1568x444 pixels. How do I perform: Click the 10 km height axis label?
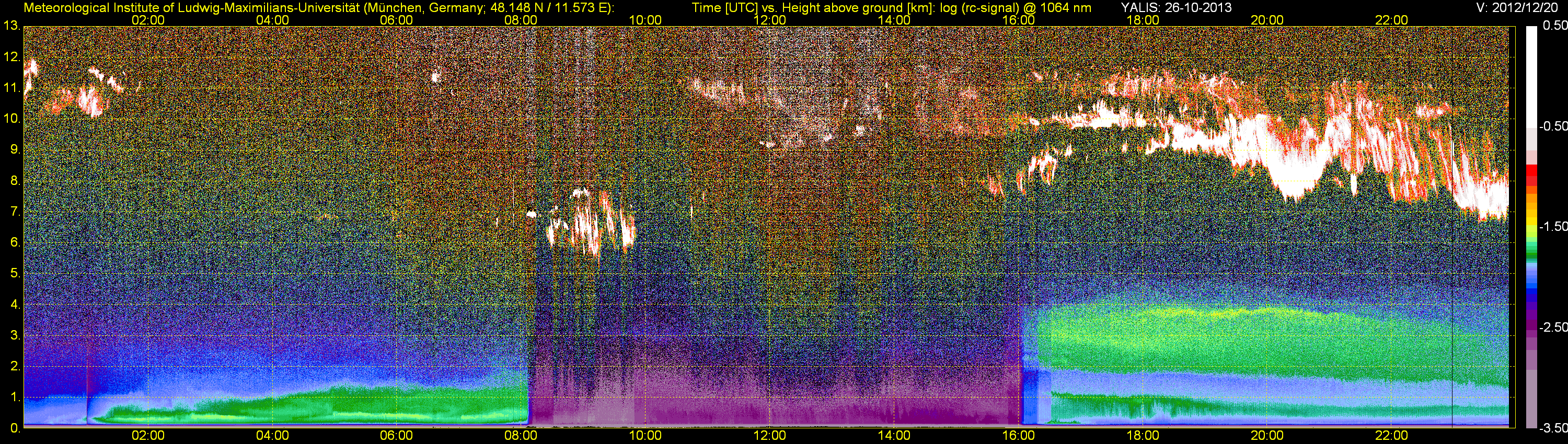(12, 119)
